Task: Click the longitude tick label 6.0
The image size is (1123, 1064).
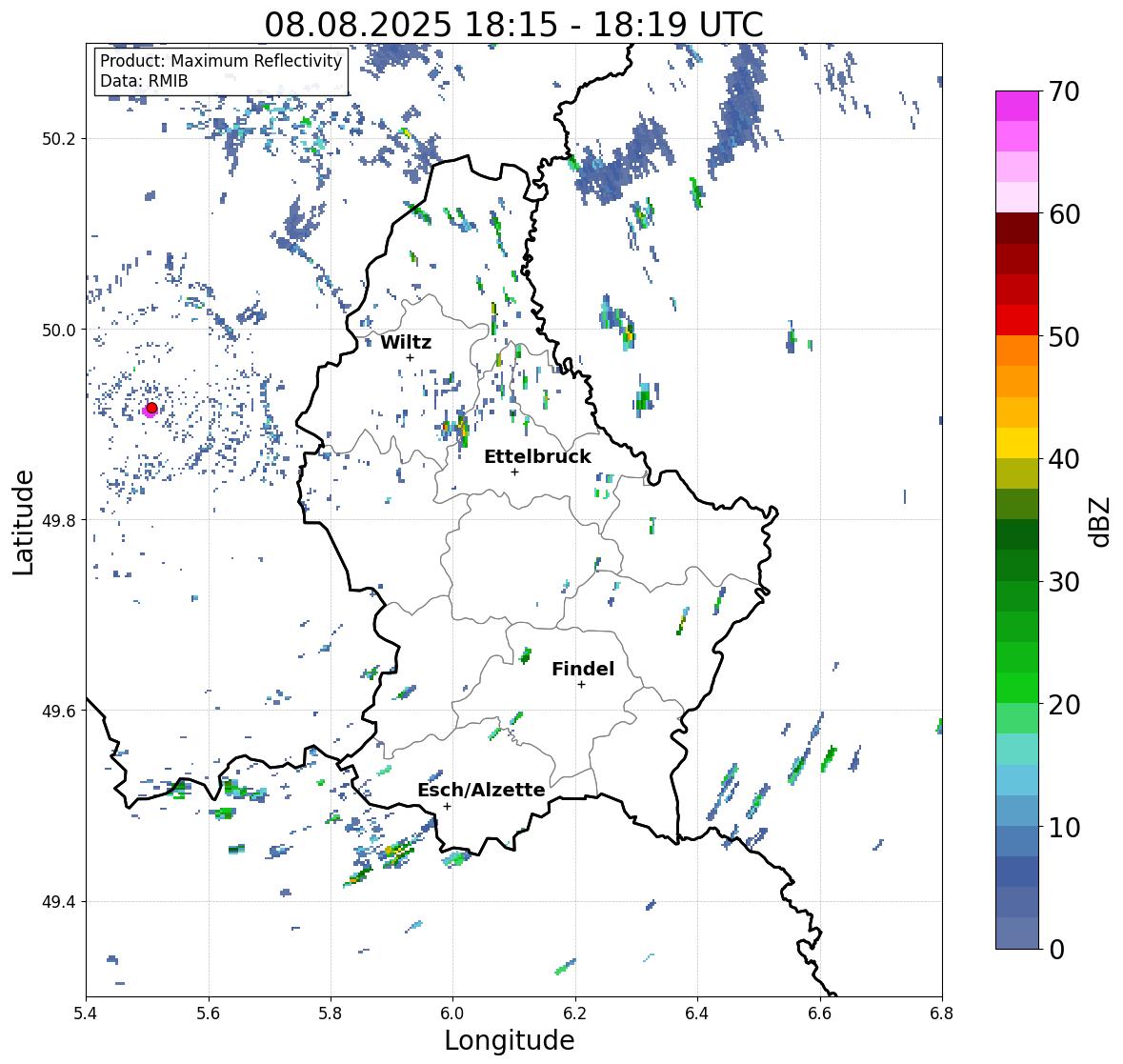Action: tap(452, 1013)
